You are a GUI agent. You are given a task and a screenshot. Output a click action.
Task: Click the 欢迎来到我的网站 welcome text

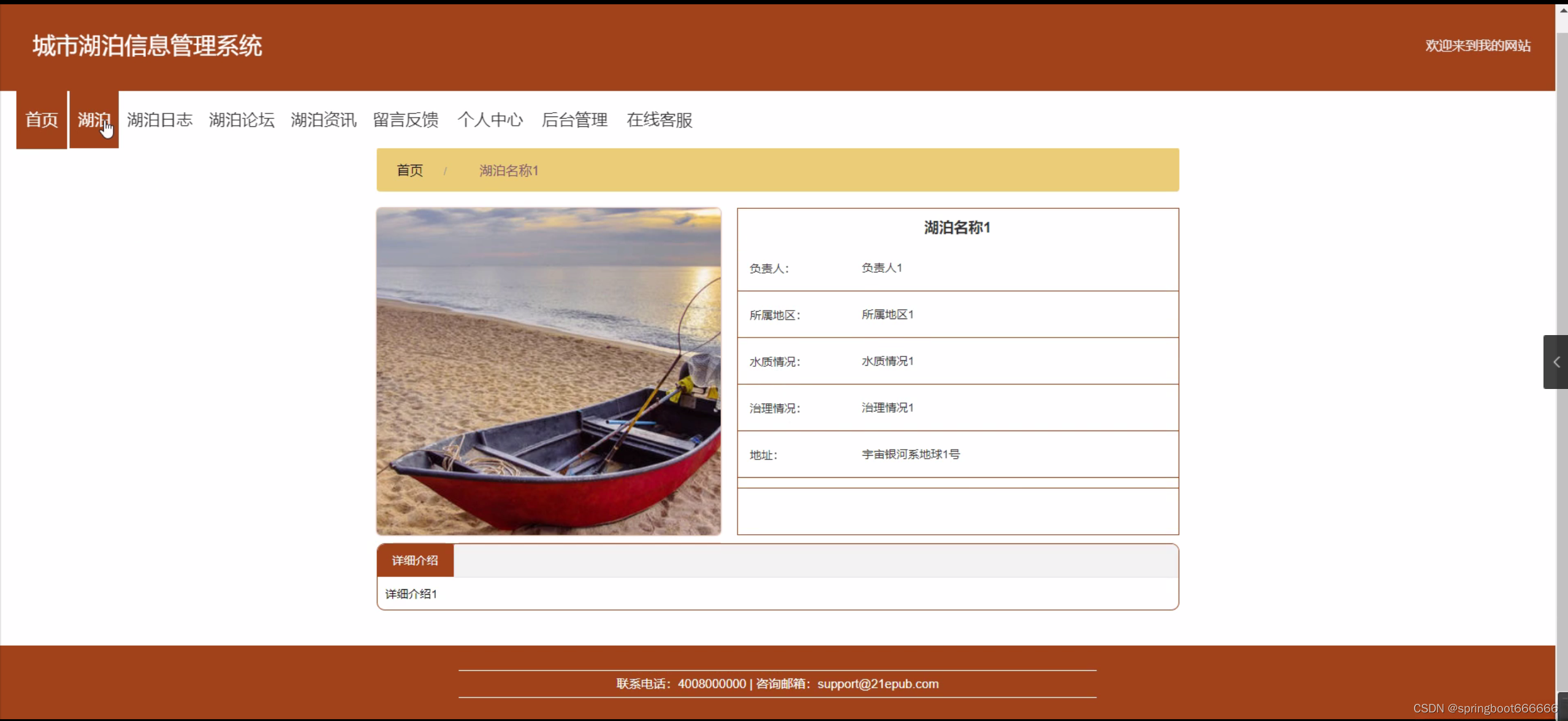[1477, 46]
